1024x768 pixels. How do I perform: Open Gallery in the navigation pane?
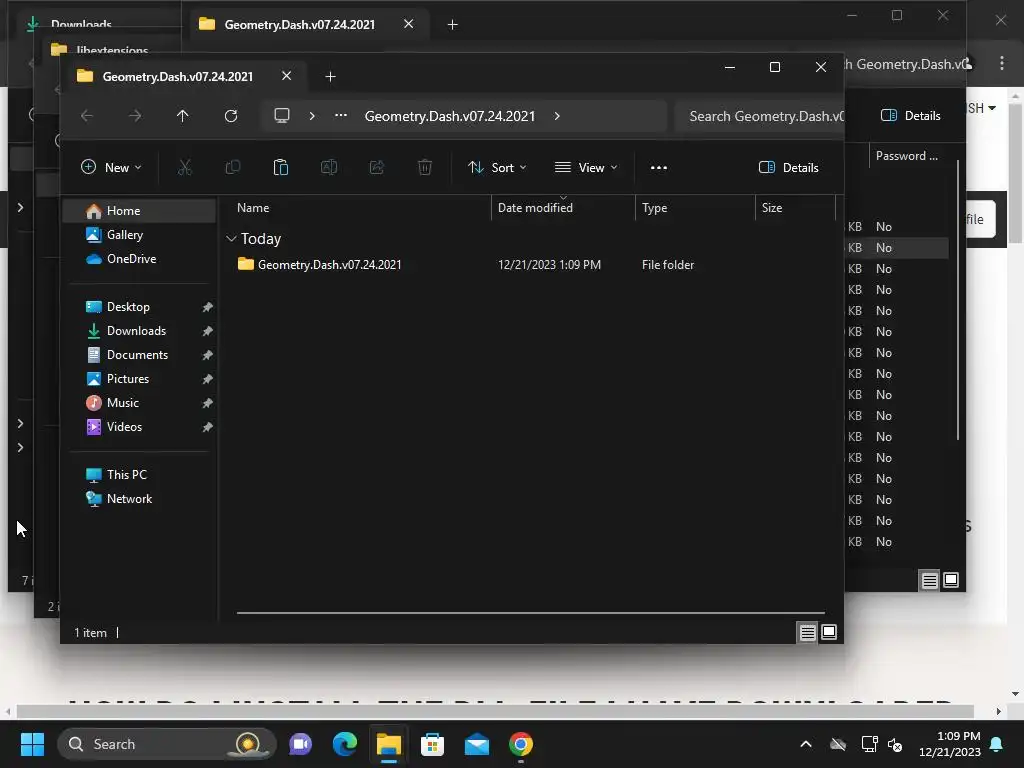pyautogui.click(x=138, y=235)
